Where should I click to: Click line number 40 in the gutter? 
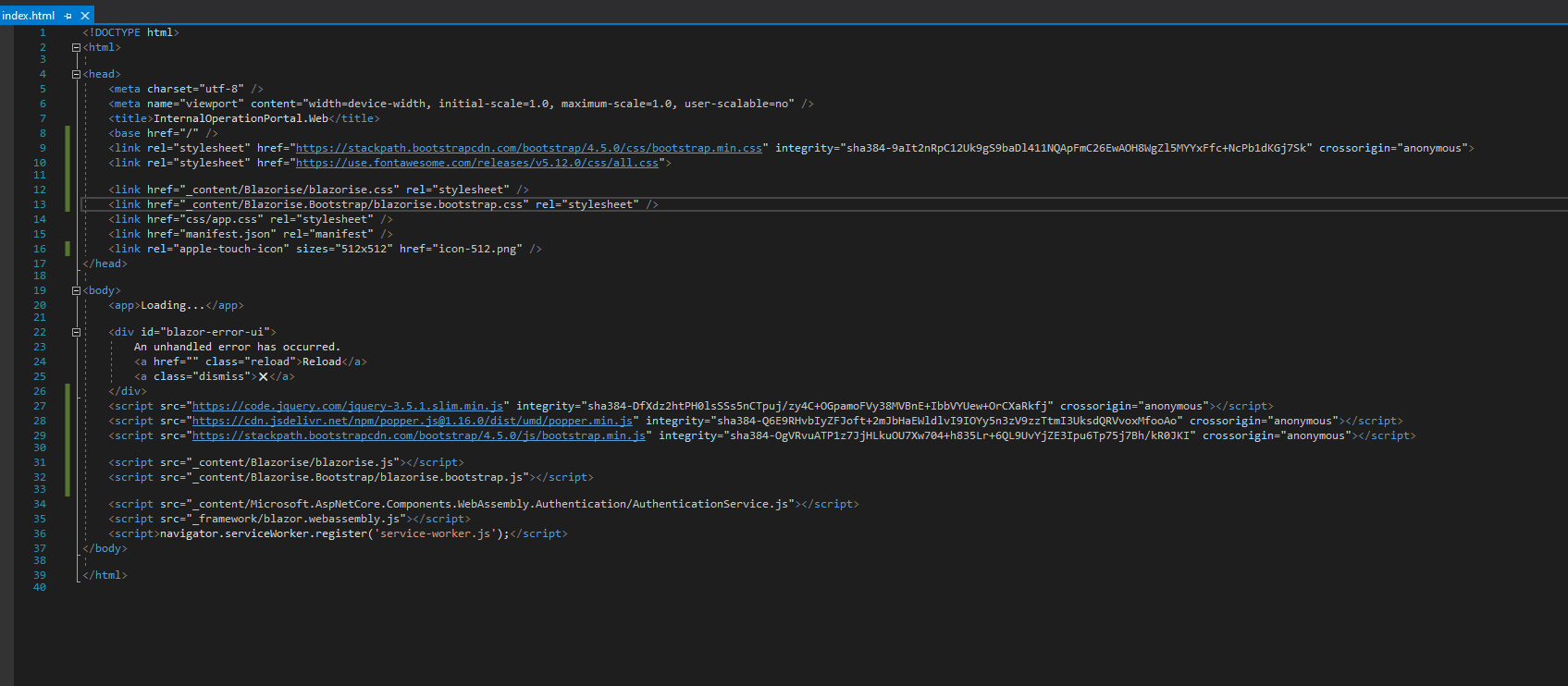tap(40, 587)
